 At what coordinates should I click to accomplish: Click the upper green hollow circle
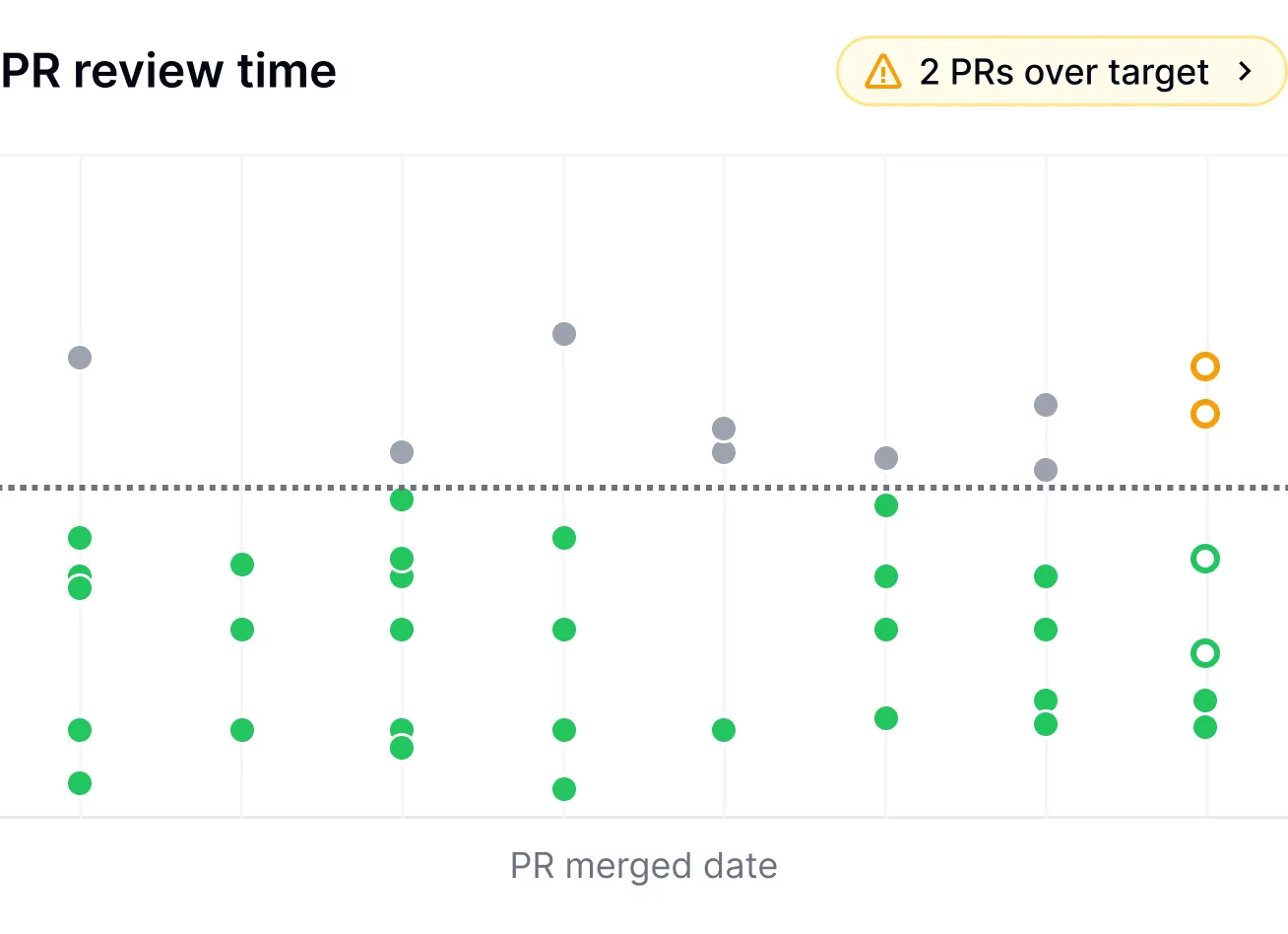(1205, 559)
